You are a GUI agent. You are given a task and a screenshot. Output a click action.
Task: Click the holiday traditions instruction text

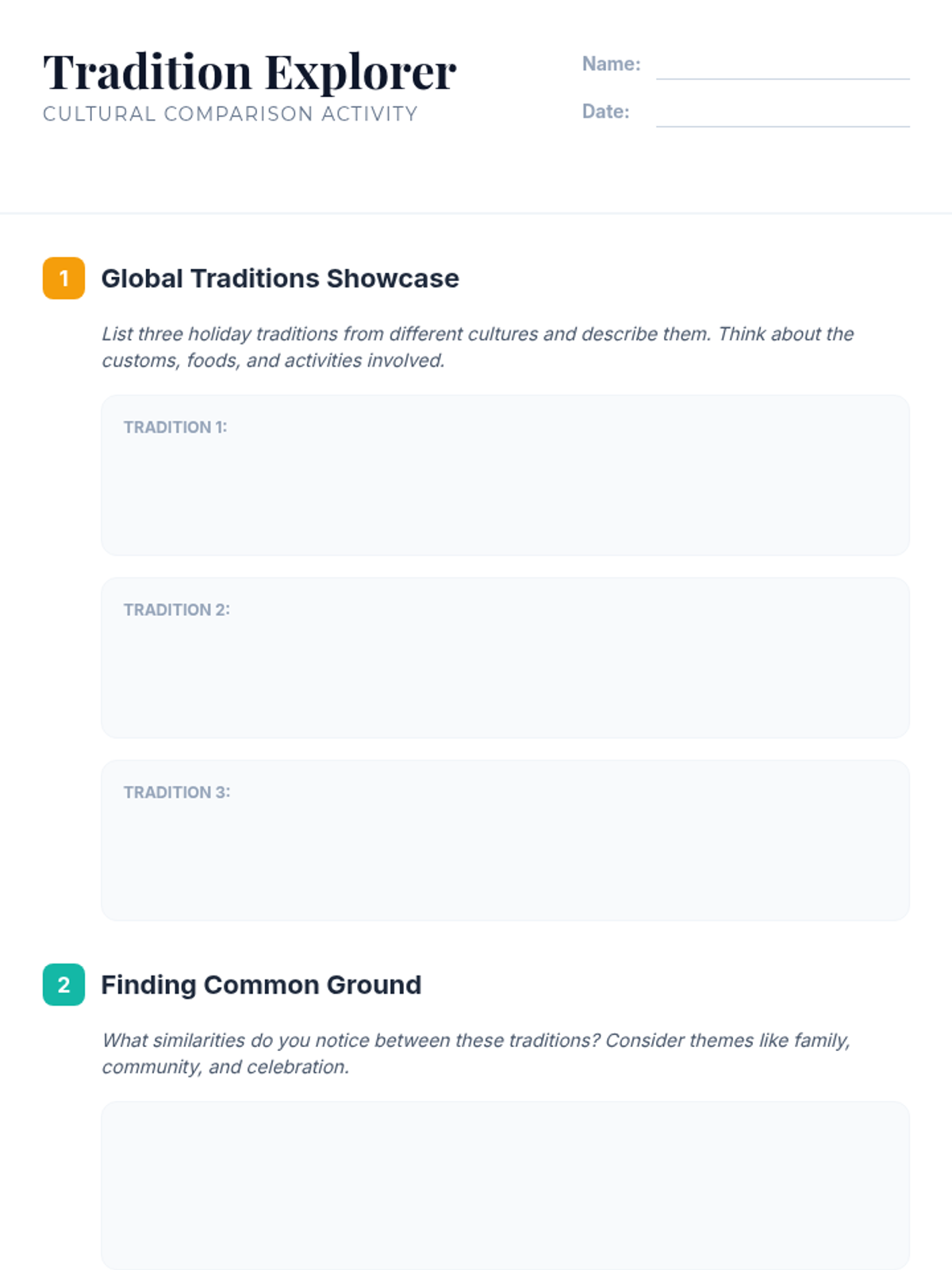[478, 347]
